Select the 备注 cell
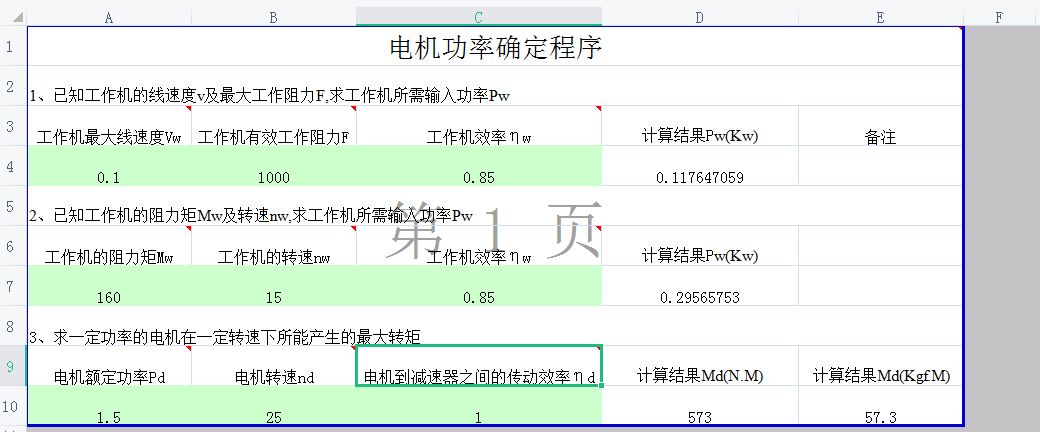Screen dimensions: 1040x432 tap(880, 125)
